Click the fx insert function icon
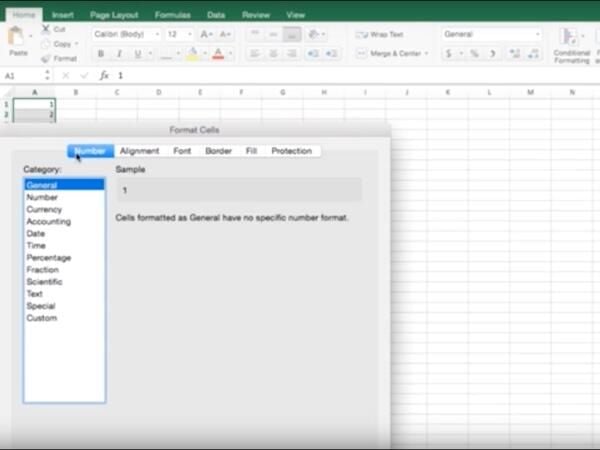Image resolution: width=600 pixels, height=450 pixels. pyautogui.click(x=104, y=76)
